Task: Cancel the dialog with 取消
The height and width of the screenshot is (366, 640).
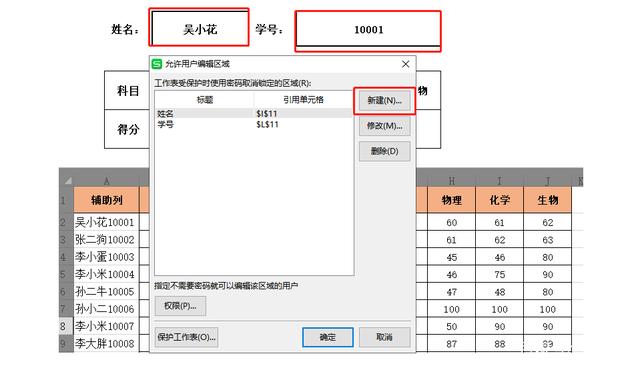Action: [384, 337]
